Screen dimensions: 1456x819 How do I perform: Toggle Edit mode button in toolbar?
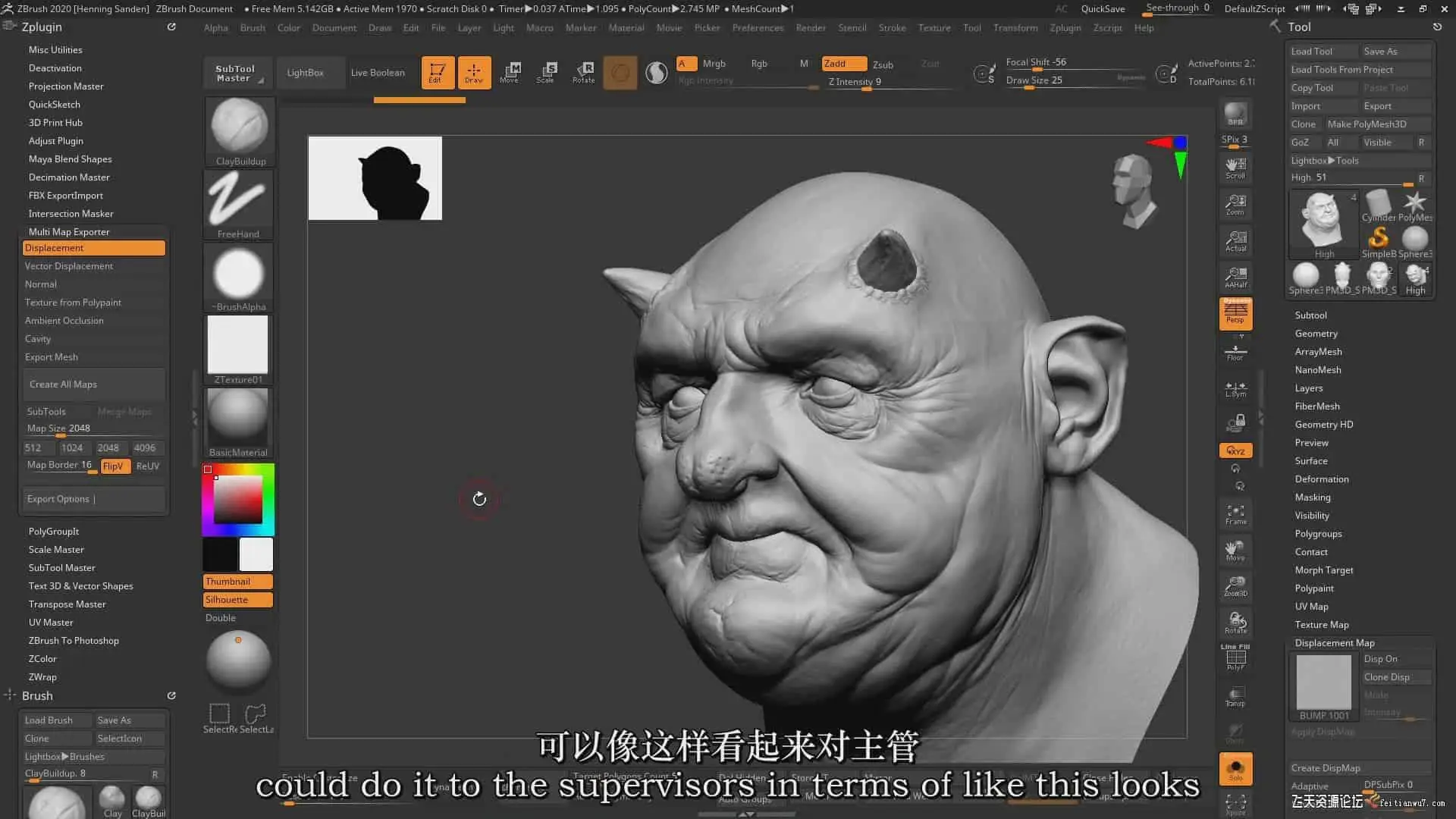(x=438, y=72)
